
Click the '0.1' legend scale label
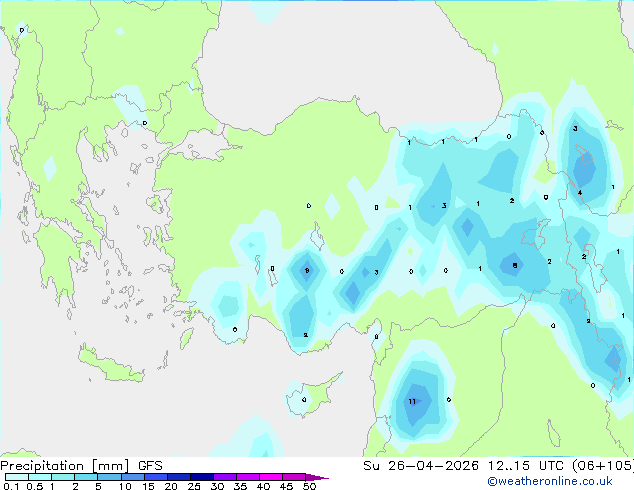click(x=11, y=486)
